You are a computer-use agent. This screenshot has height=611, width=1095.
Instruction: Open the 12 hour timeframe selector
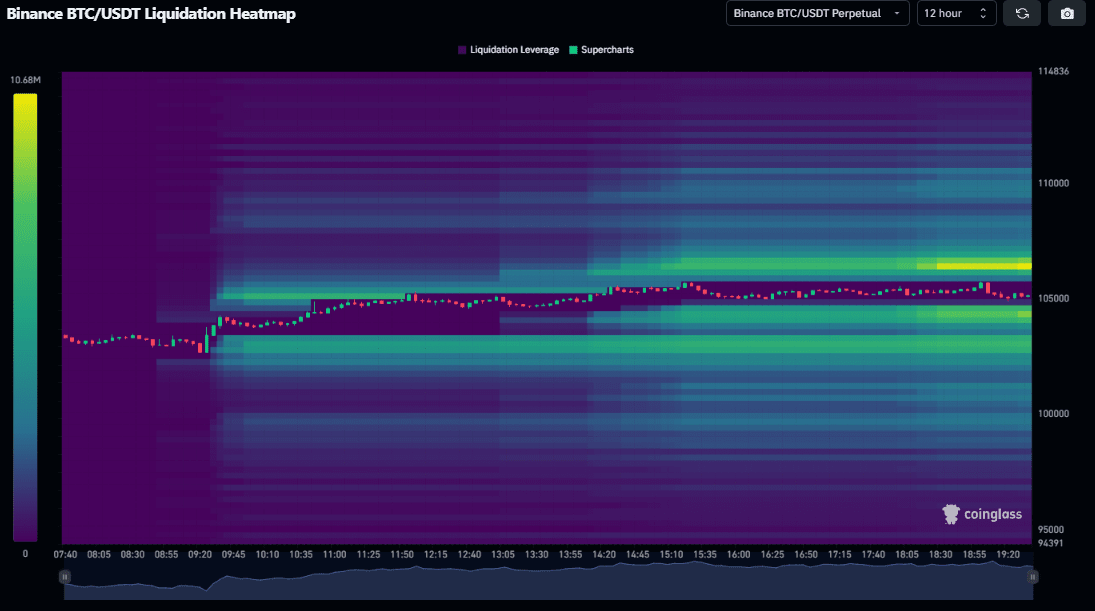pyautogui.click(x=956, y=13)
